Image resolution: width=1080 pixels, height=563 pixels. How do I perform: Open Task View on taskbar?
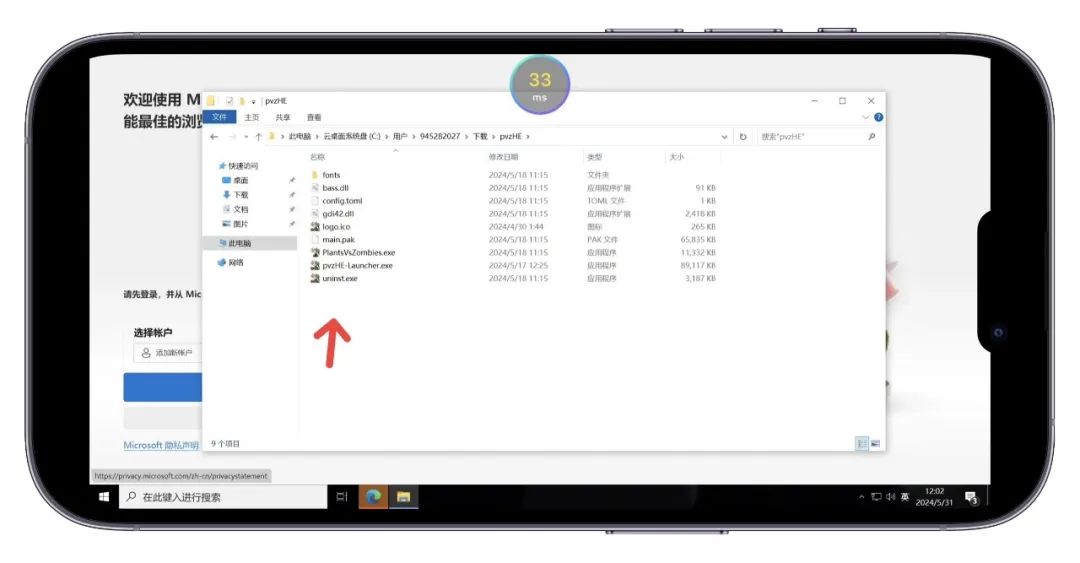(x=342, y=497)
